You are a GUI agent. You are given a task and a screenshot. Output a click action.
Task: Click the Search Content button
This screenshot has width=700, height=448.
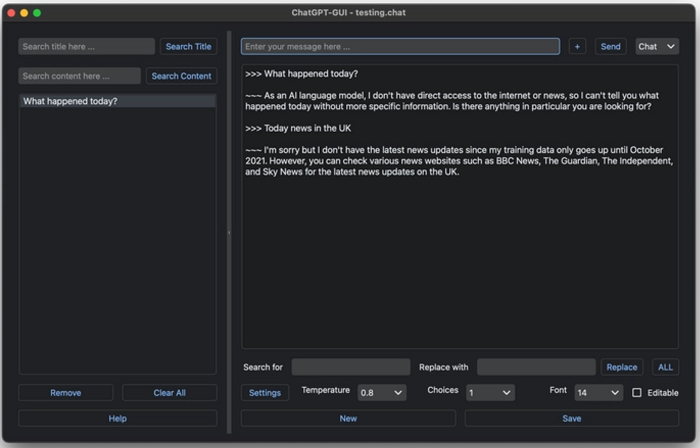tap(181, 76)
